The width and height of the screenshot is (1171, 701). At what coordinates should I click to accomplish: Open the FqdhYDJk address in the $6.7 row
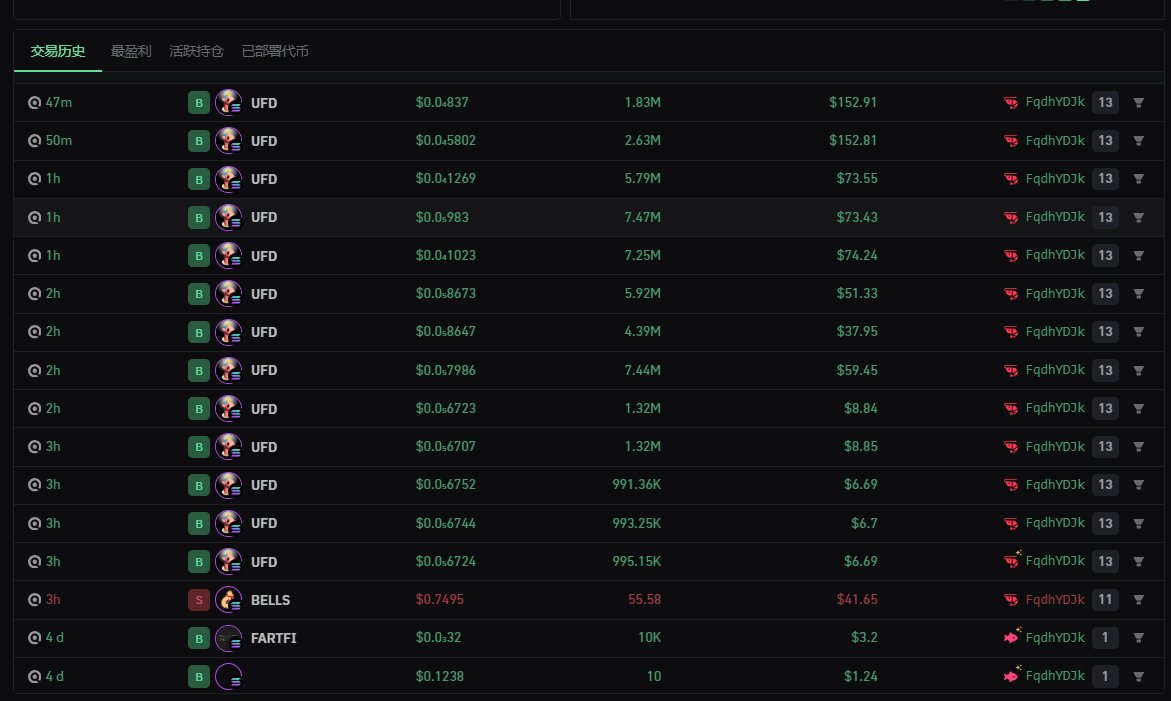coord(1054,523)
